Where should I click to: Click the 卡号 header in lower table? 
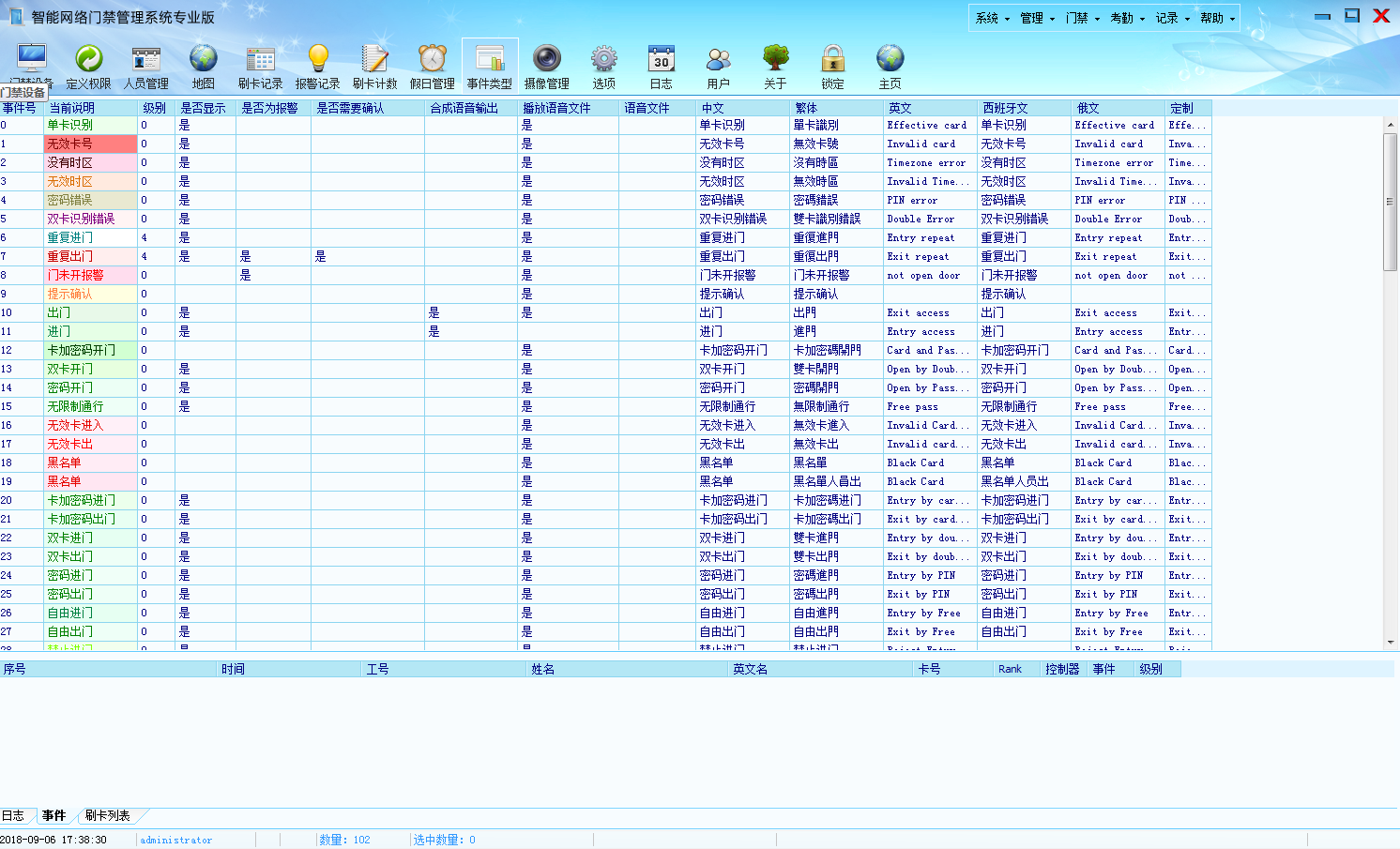(952, 669)
